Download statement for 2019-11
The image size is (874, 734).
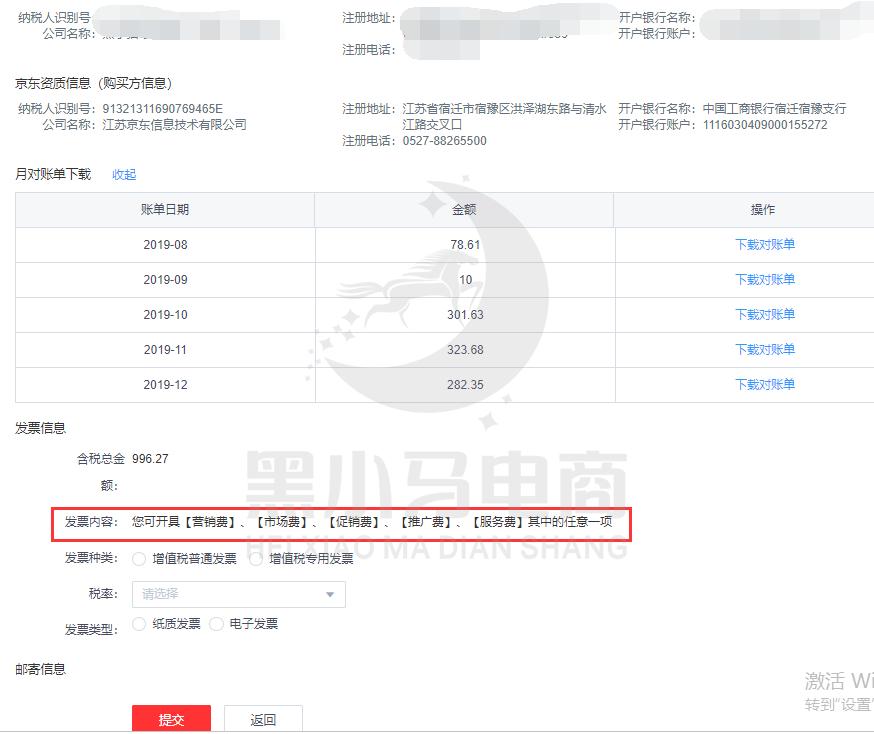pos(763,349)
